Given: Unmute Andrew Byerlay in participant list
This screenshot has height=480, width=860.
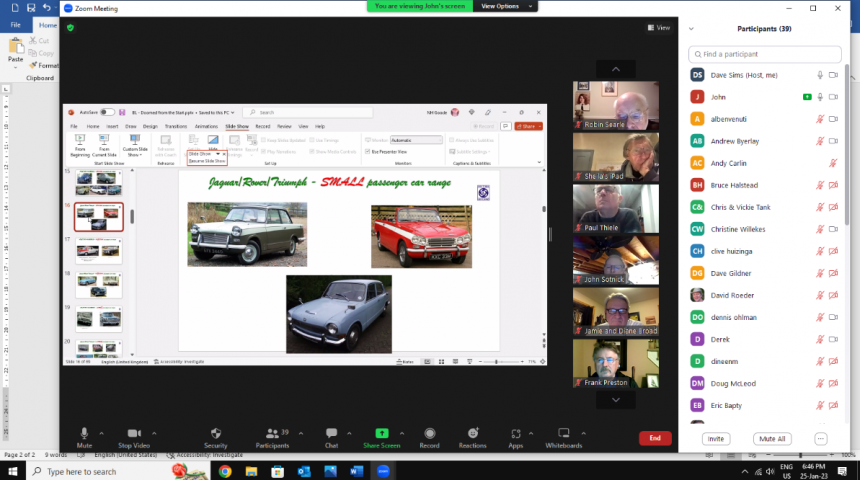Looking at the screenshot, I should pyautogui.click(x=820, y=141).
